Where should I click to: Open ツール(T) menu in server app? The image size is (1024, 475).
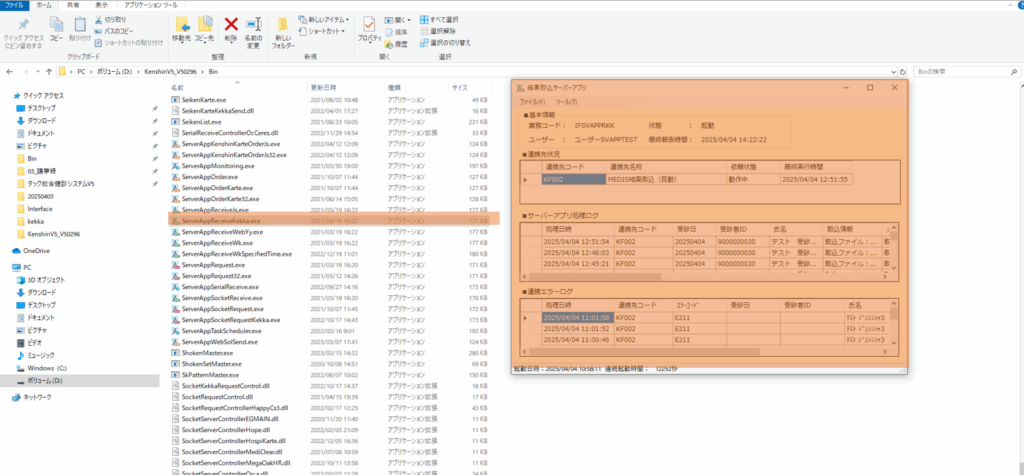coord(565,102)
